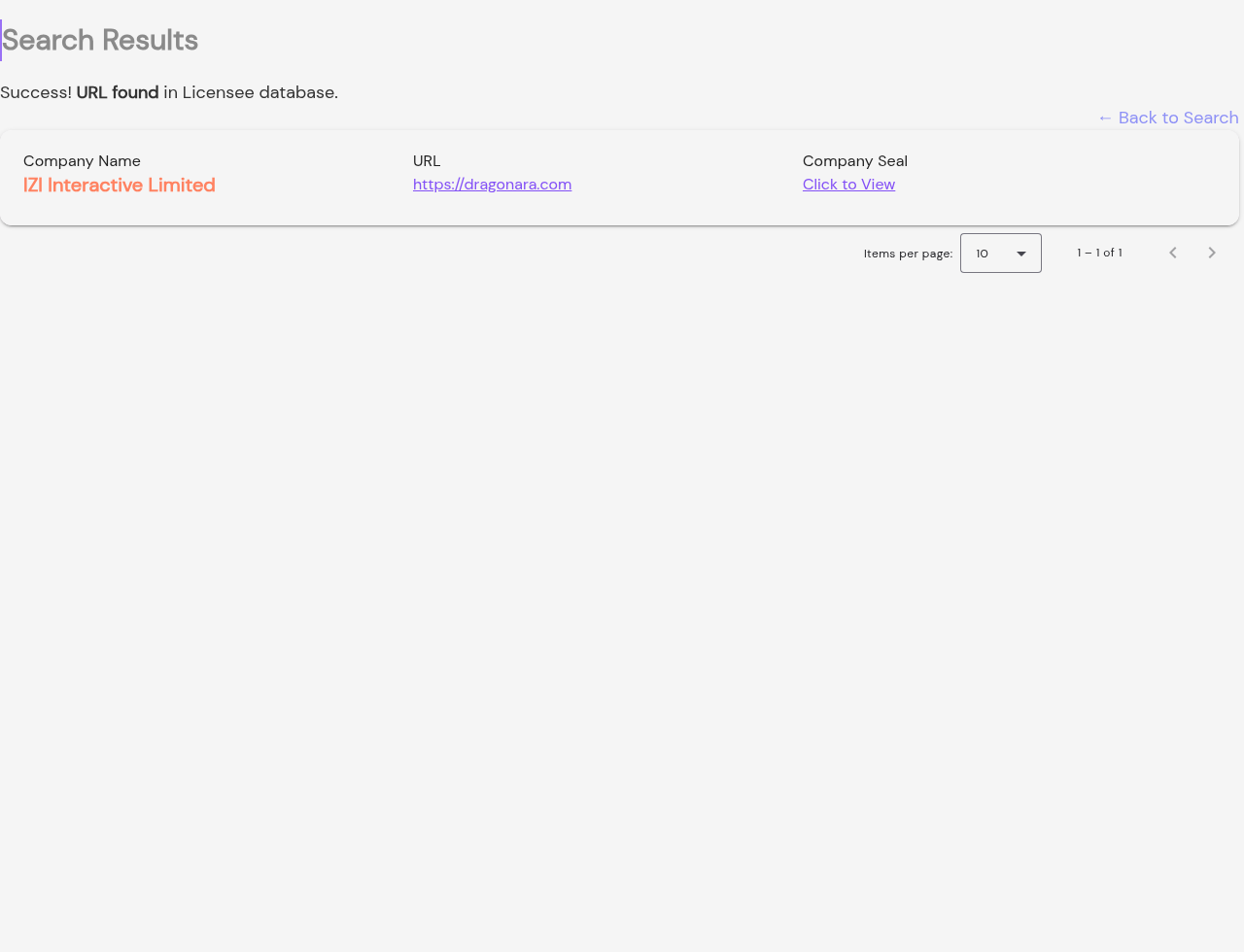
Task: Click the Search Results heading
Action: [100, 40]
